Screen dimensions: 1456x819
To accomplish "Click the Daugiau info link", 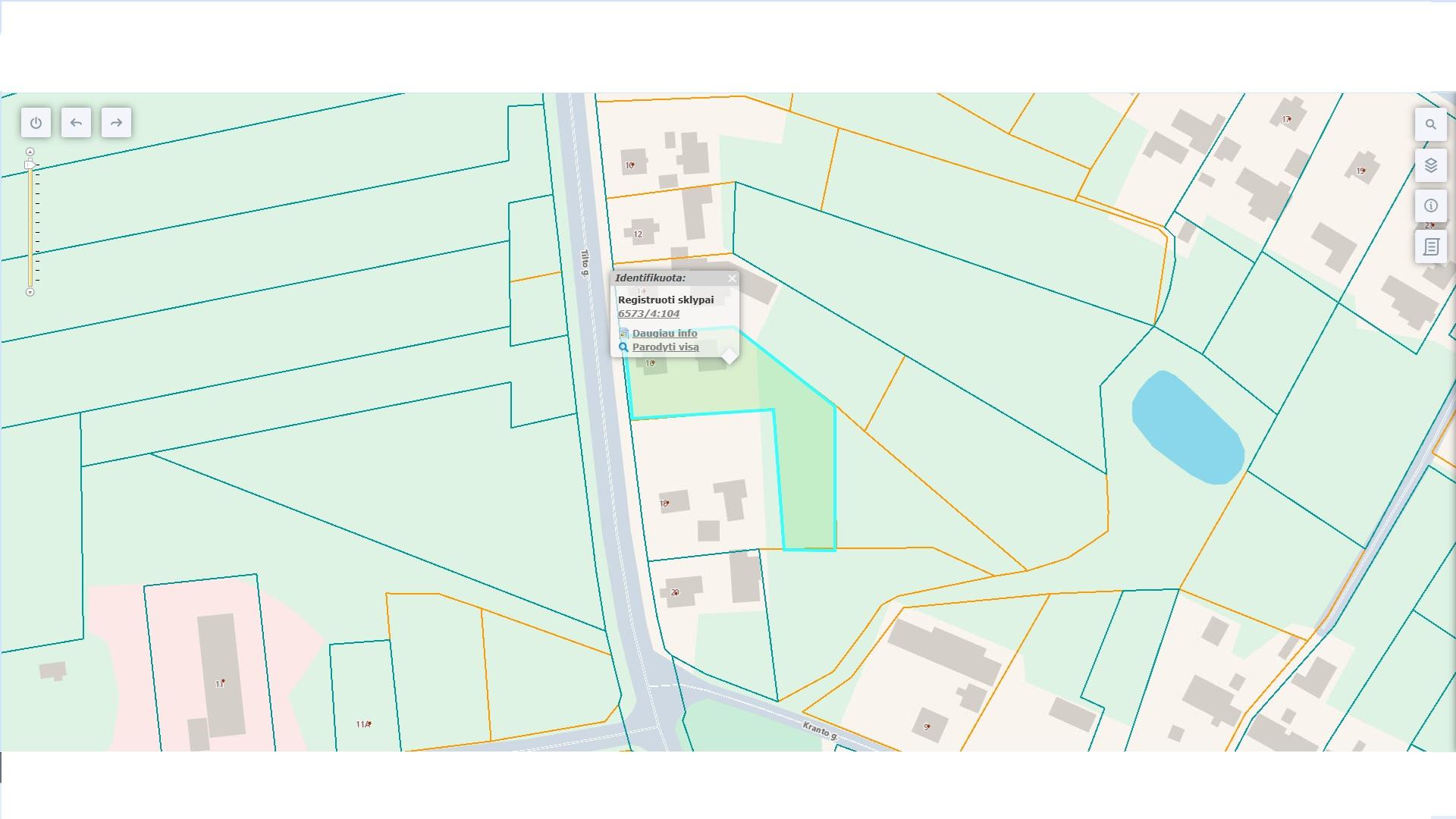I will (664, 333).
